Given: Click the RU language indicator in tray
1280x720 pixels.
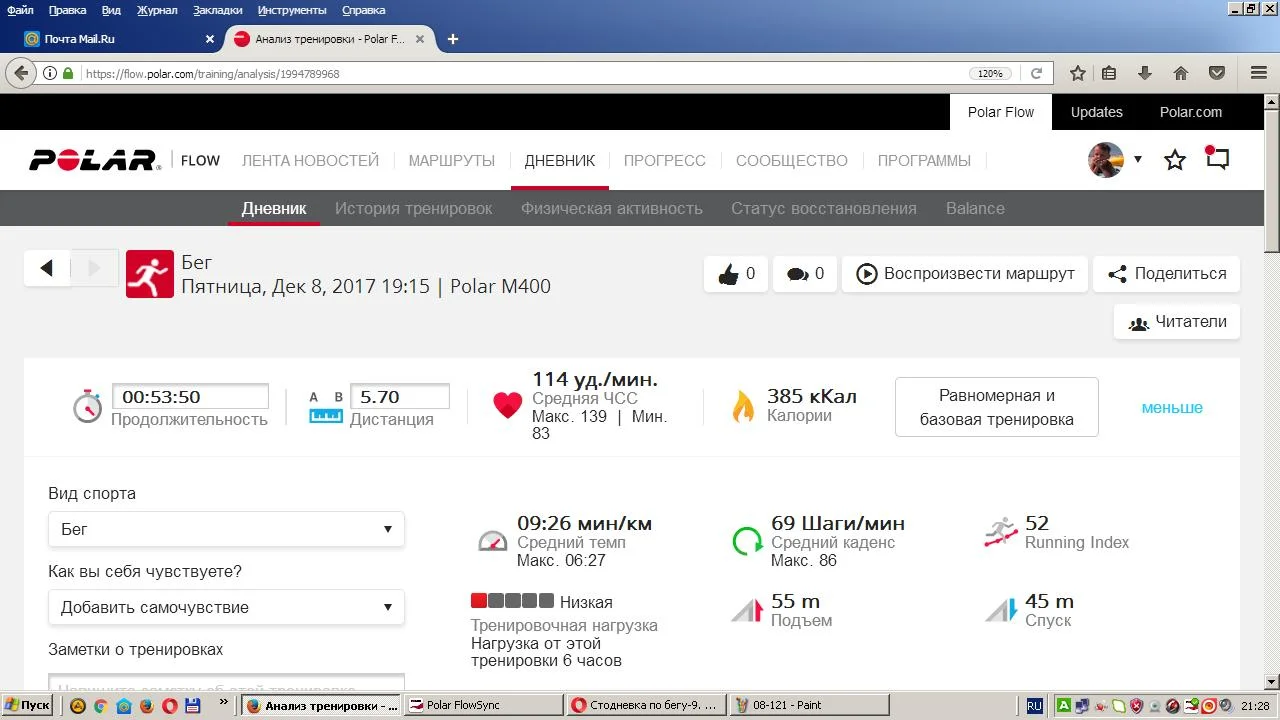Looking at the screenshot, I should tap(1035, 705).
